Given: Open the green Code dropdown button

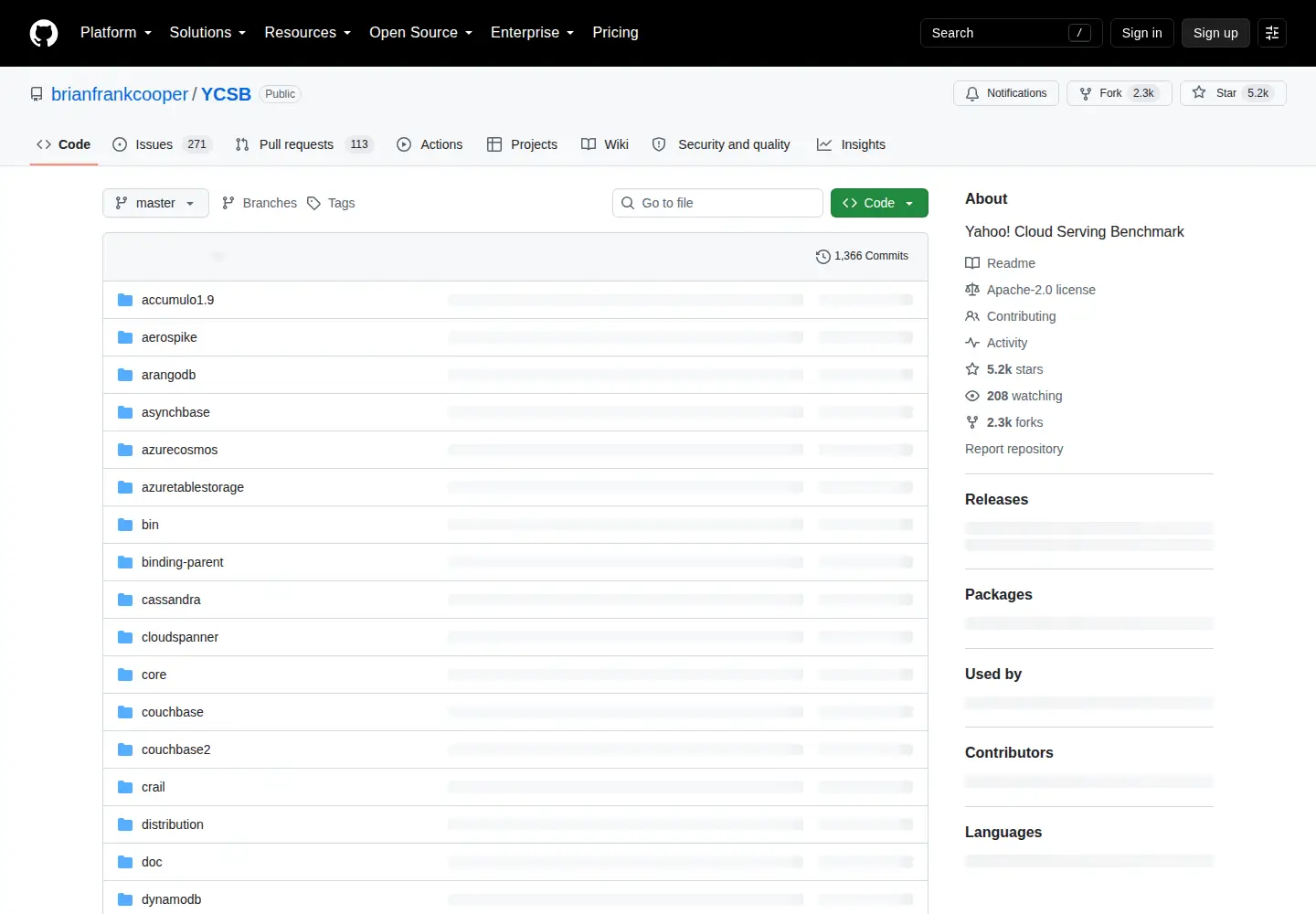Looking at the screenshot, I should coord(879,203).
